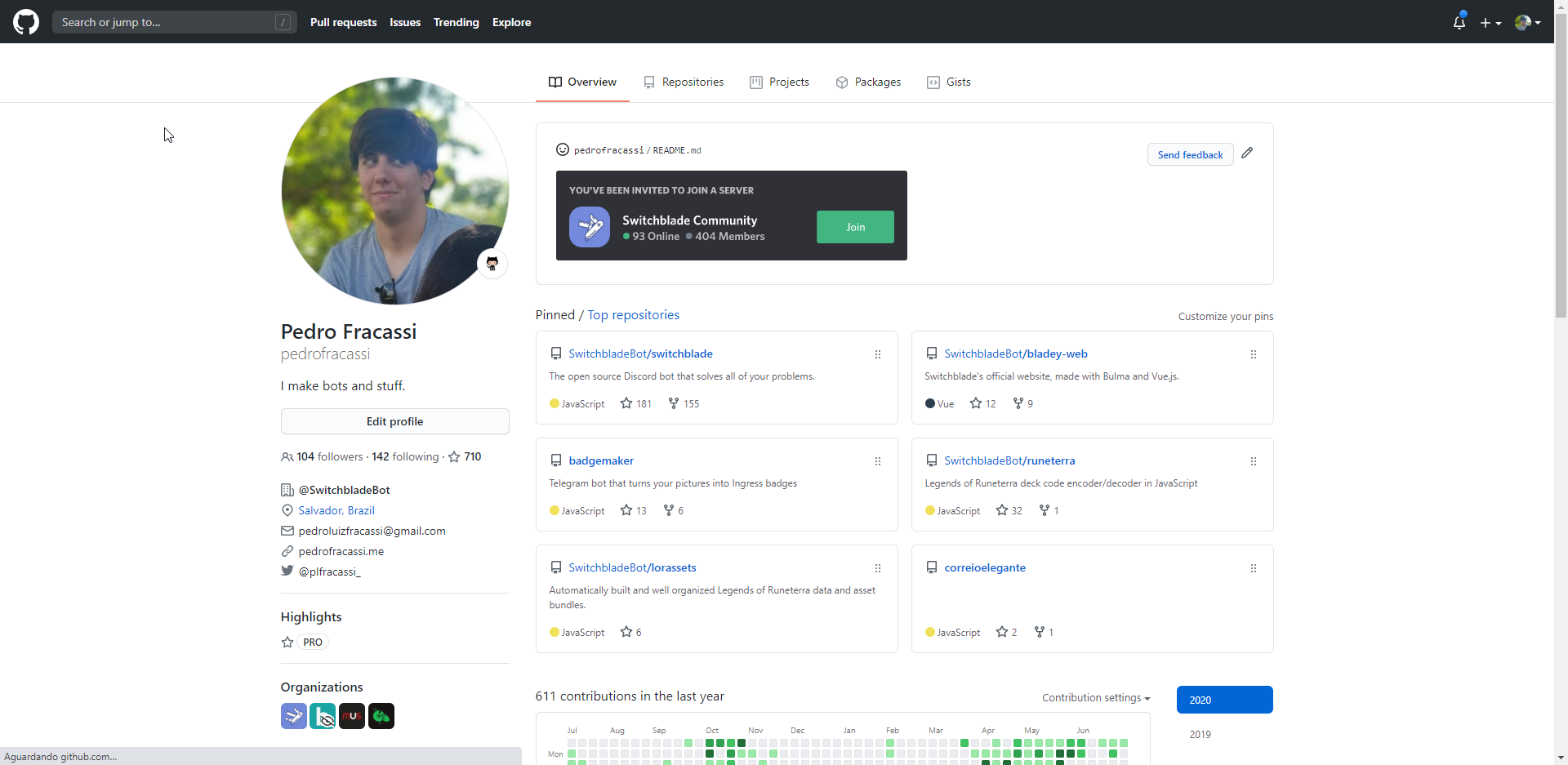Grab the drag handle on switchblade pinned card

click(878, 354)
